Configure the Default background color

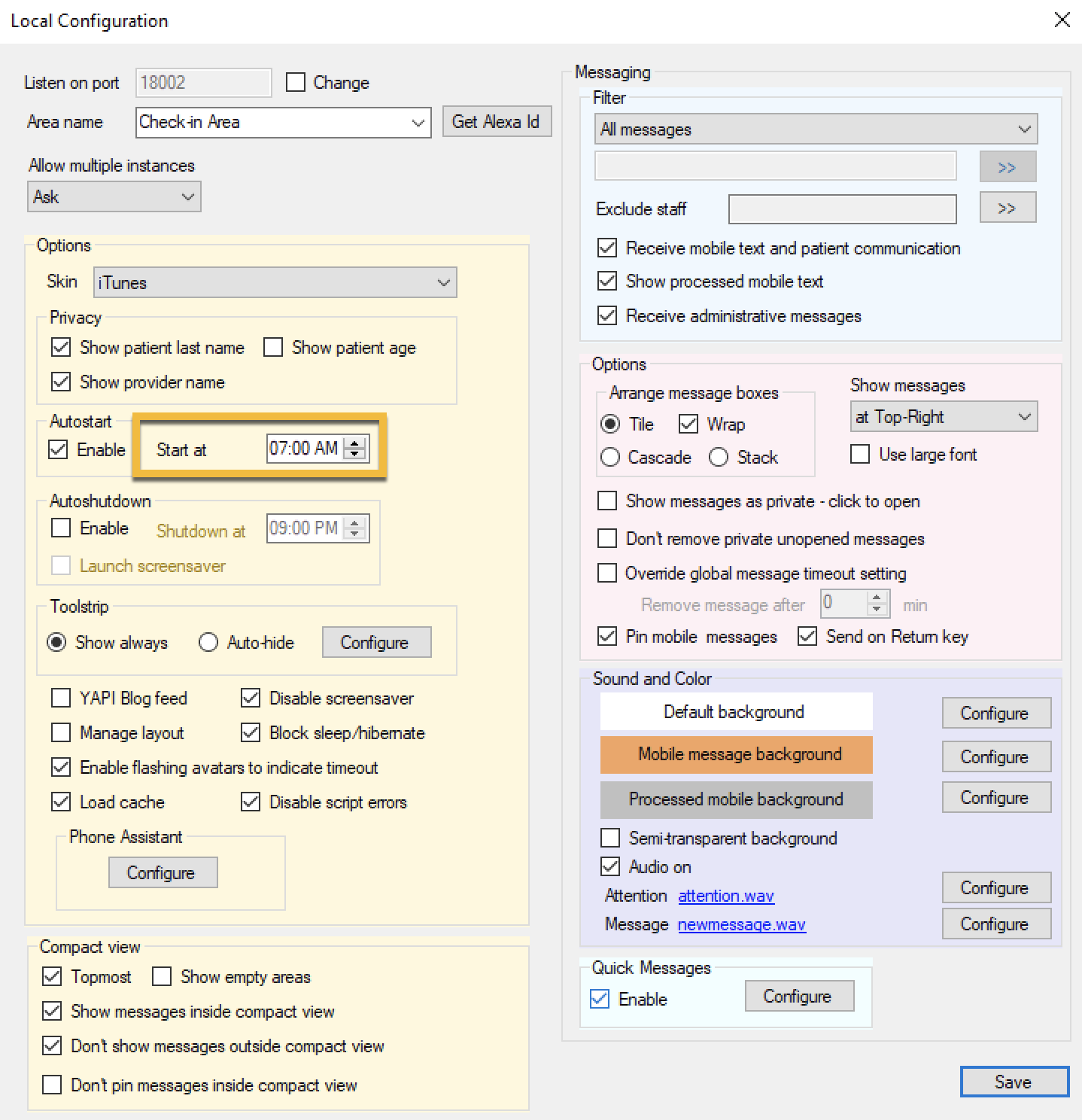(x=997, y=713)
